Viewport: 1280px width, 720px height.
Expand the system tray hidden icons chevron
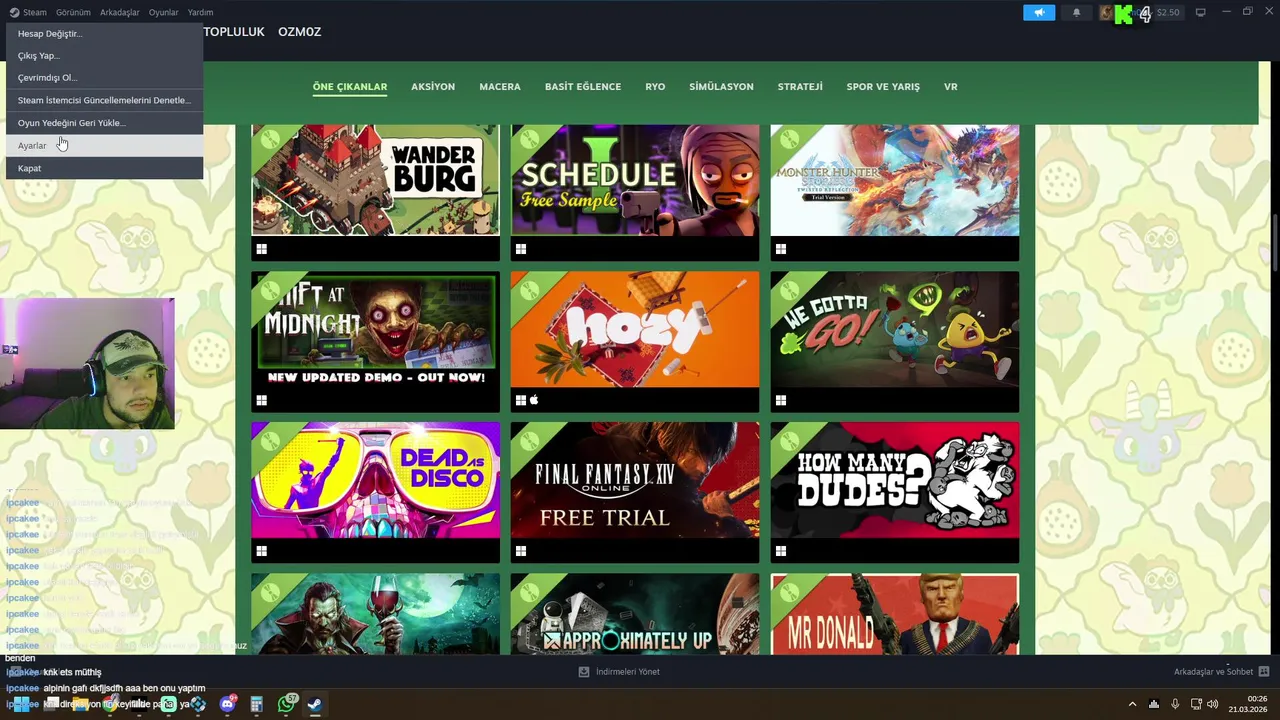pos(1132,704)
